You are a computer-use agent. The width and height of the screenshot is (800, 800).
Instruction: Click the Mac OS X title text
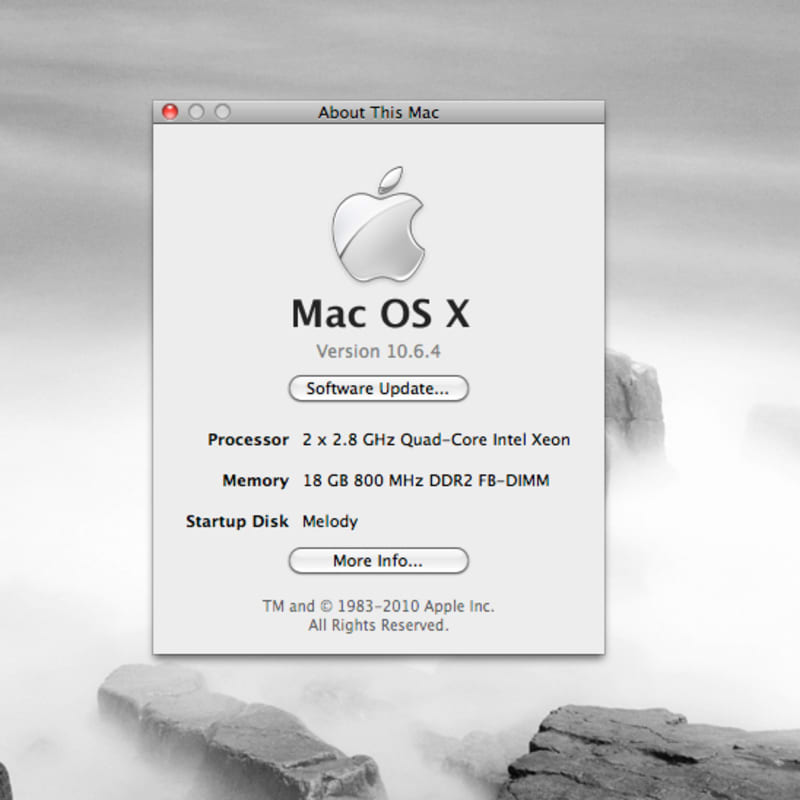379,314
